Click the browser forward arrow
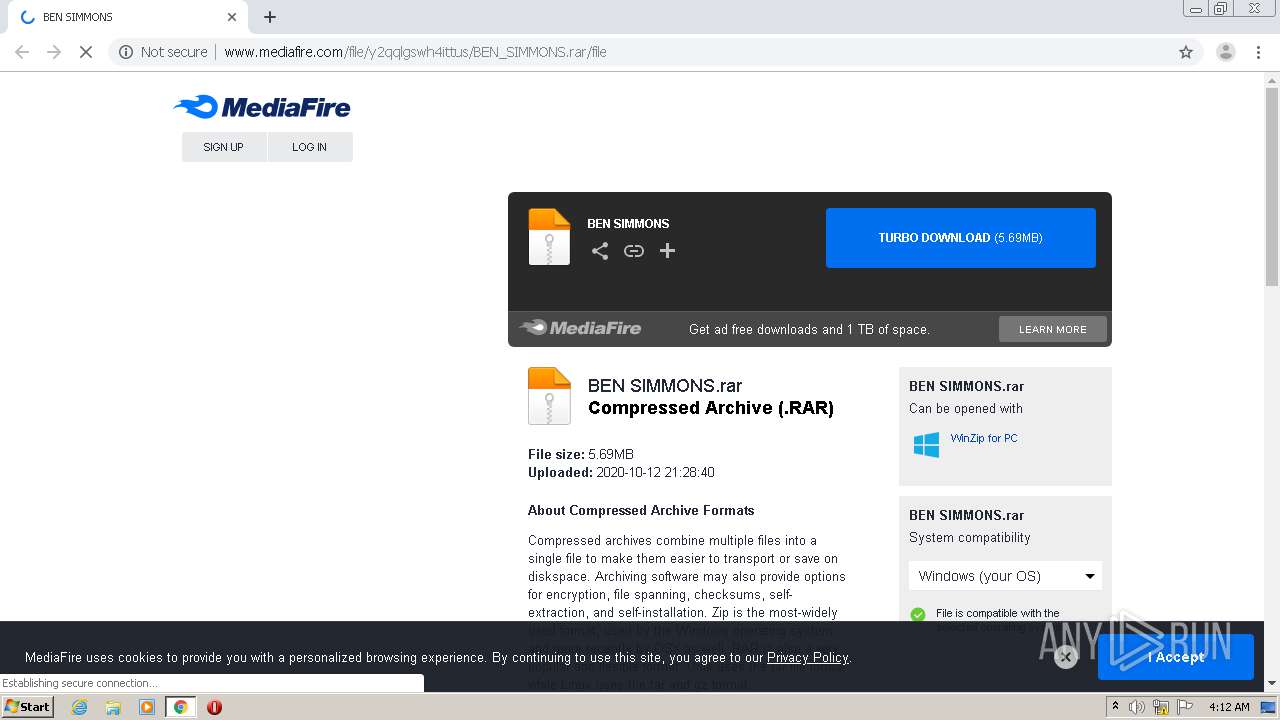The width and height of the screenshot is (1280, 720). [x=54, y=52]
